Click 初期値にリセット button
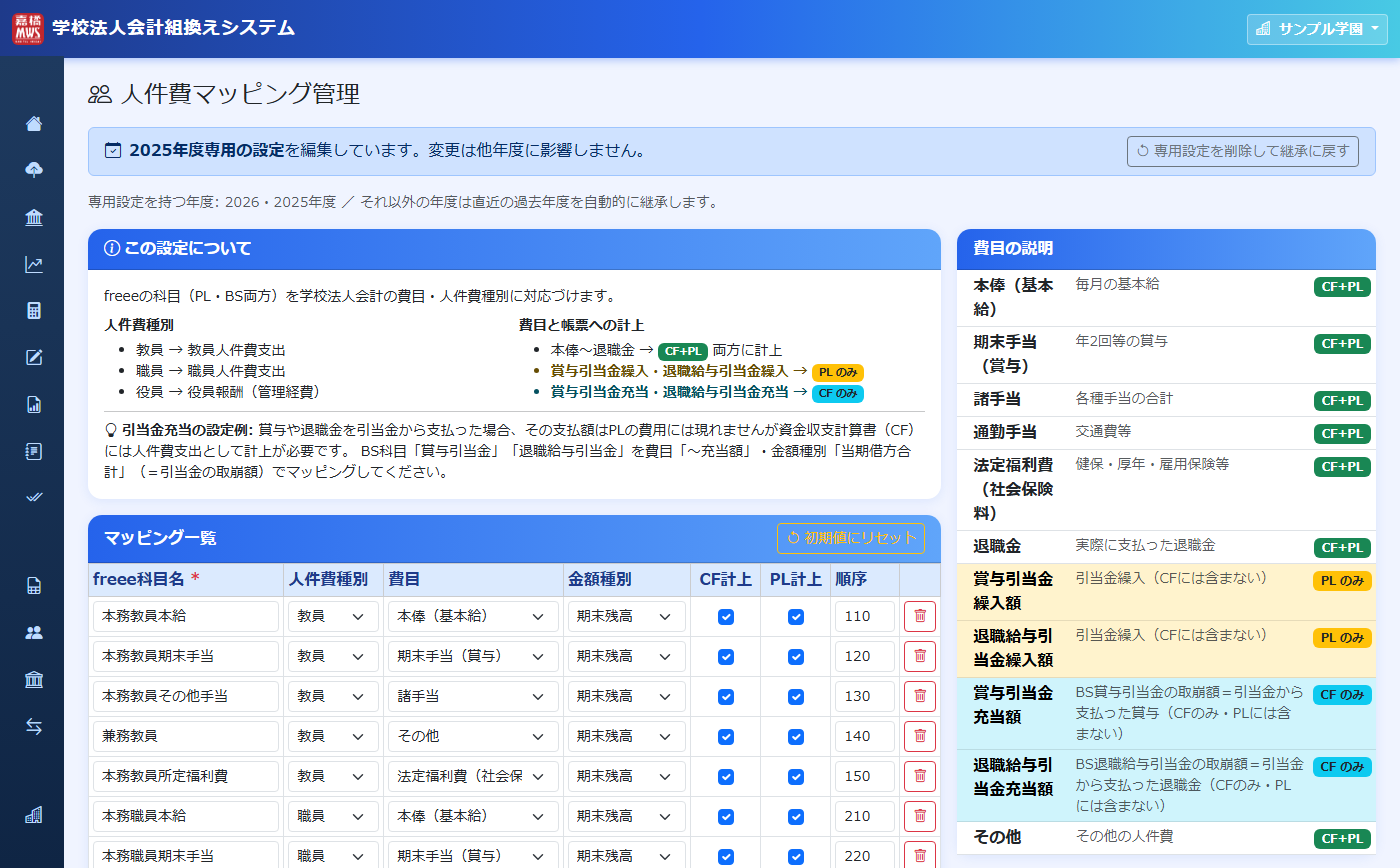Image resolution: width=1400 pixels, height=868 pixels. coord(851,538)
